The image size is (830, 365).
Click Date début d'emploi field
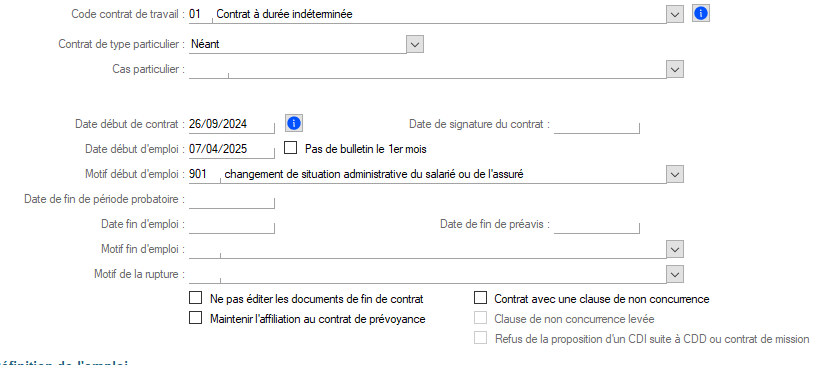pos(232,149)
